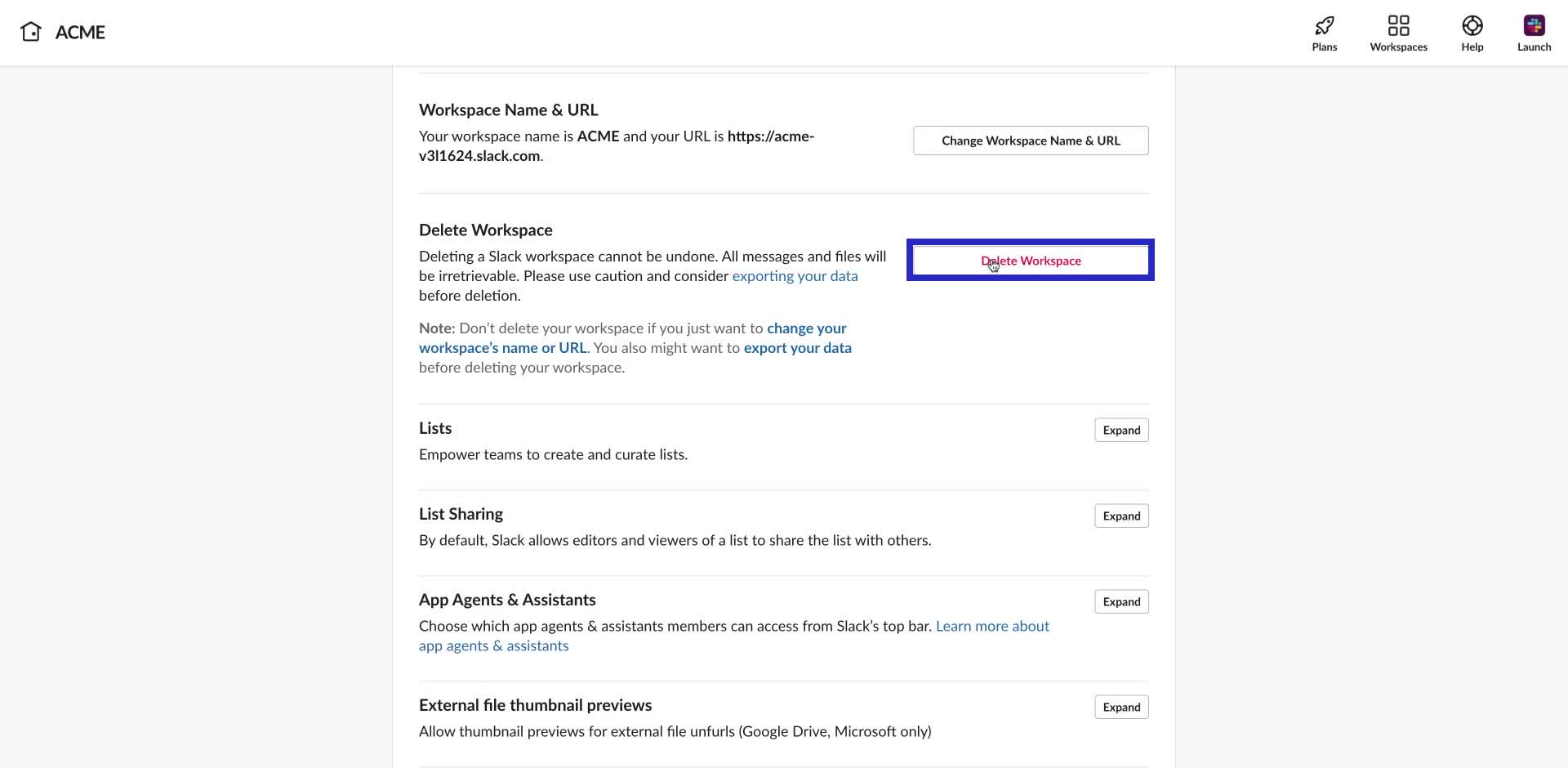This screenshot has width=1568, height=768.
Task: Select Plans in the top navigation
Action: [1324, 47]
